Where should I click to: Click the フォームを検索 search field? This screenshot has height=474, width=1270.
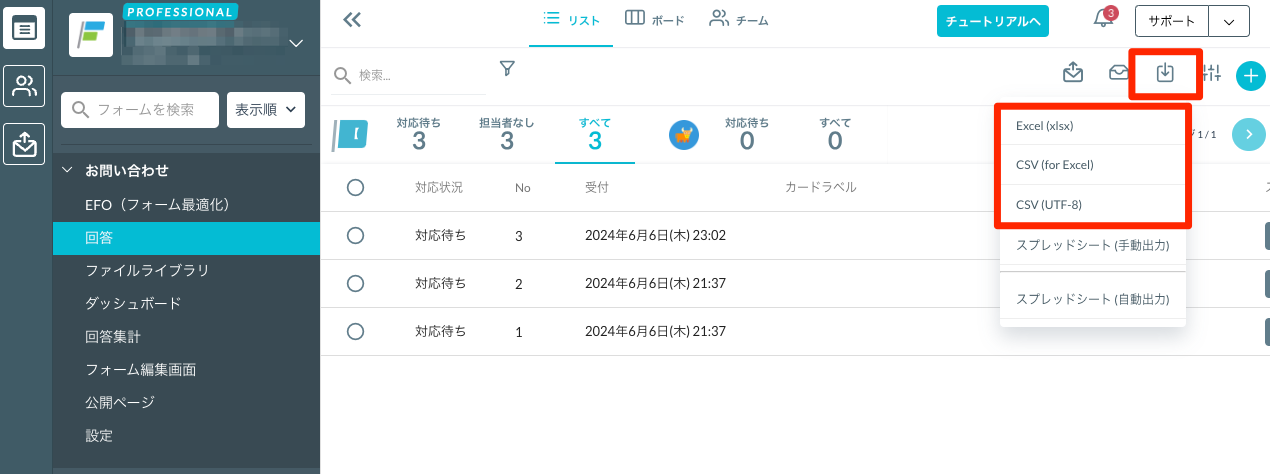tap(140, 109)
